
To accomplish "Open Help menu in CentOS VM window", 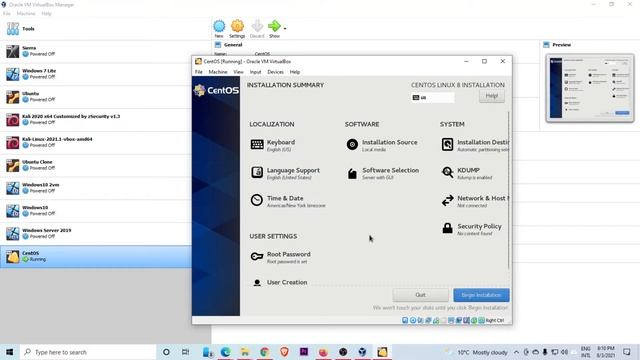I will click(x=295, y=72).
